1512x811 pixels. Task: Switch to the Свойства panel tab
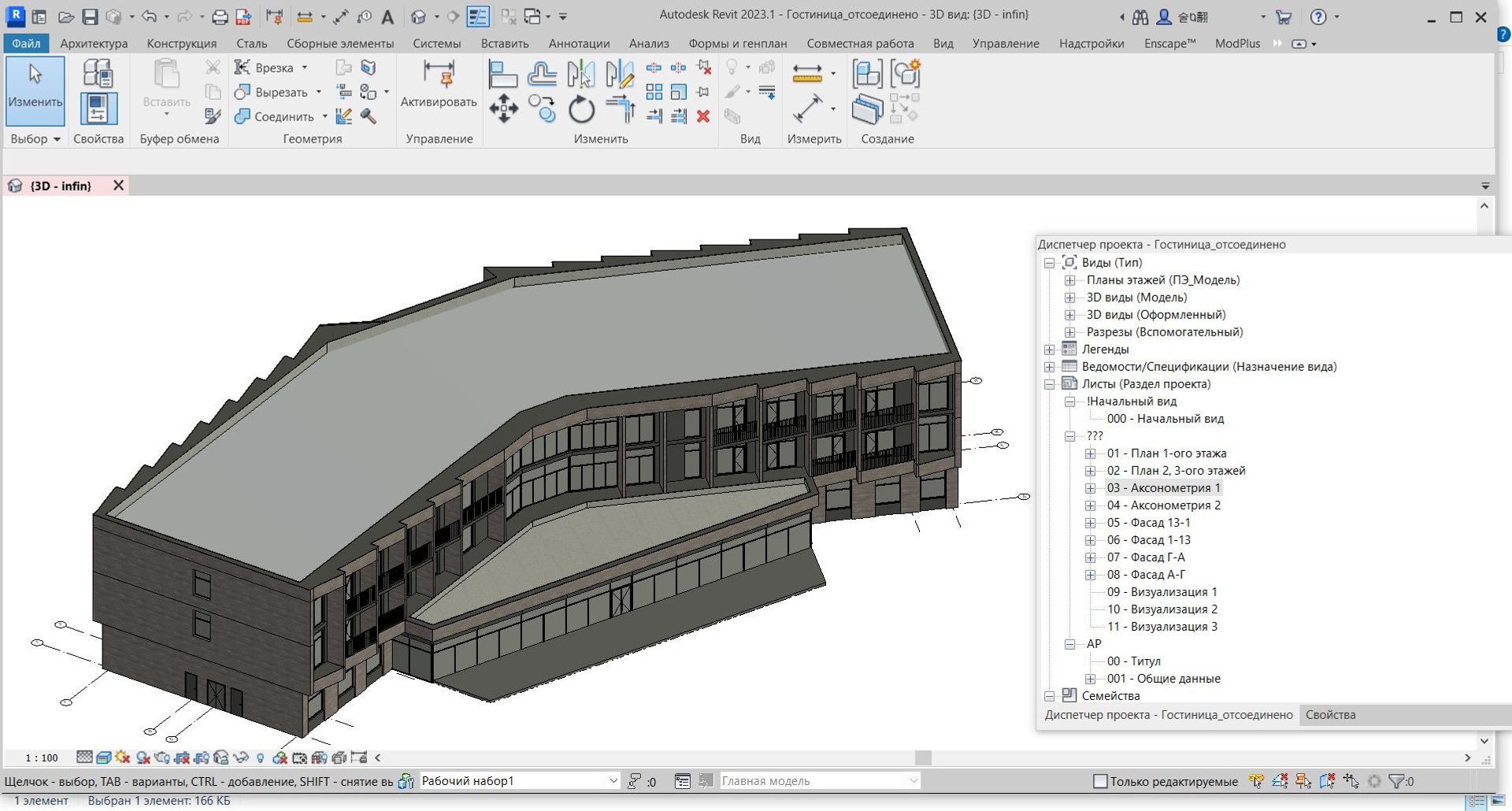[1330, 715]
